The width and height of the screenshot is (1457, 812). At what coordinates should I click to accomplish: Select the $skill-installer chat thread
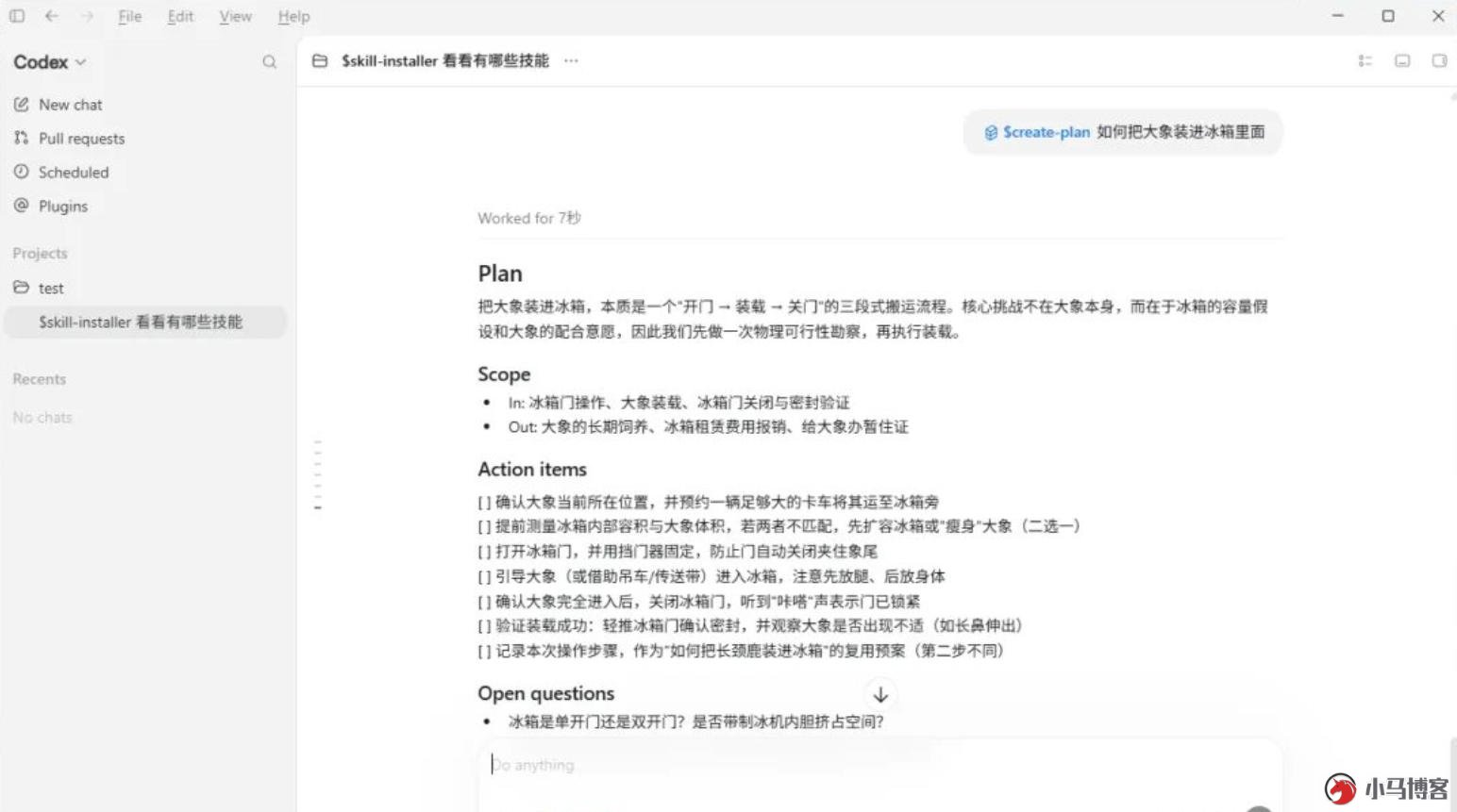click(145, 322)
